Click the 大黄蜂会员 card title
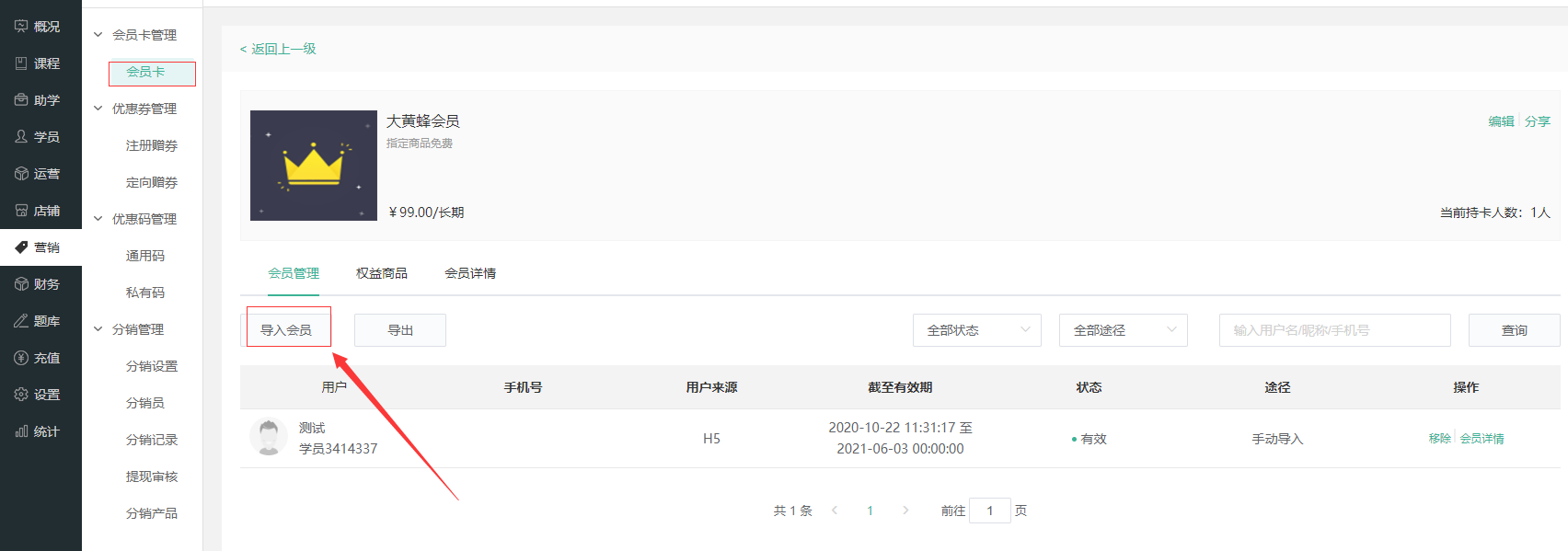The width and height of the screenshot is (1568, 551). tap(422, 121)
